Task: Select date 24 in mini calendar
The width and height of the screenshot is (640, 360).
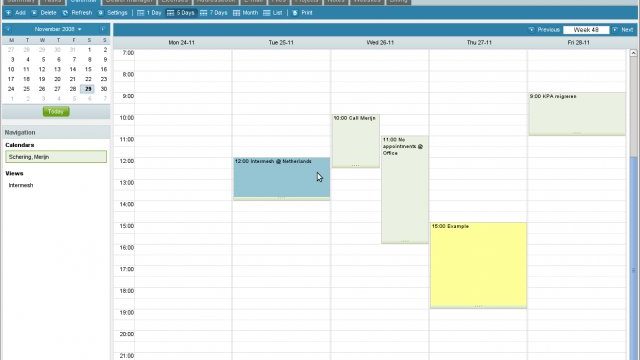Action: tap(11, 89)
